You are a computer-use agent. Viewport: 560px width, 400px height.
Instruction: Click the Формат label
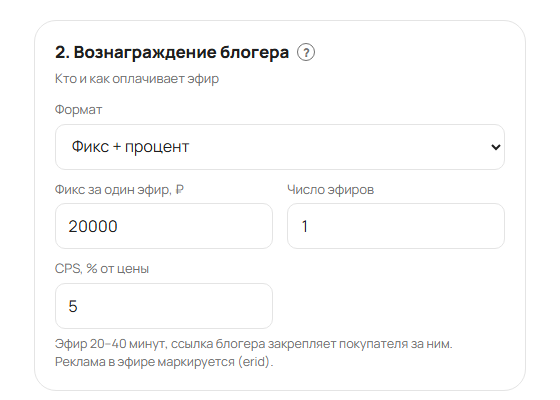coord(78,110)
